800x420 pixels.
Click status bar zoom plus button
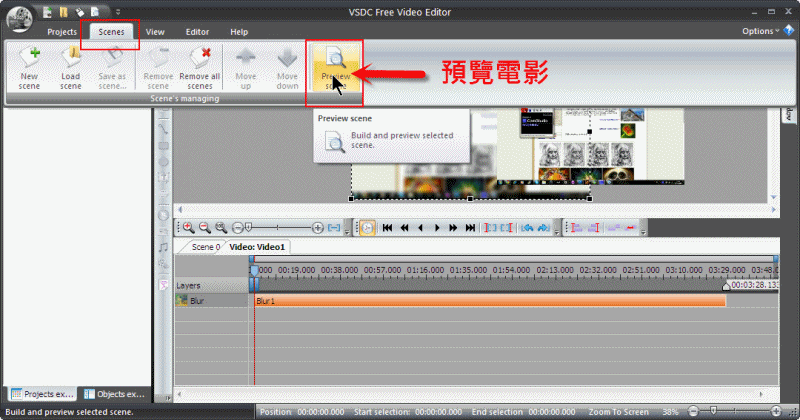tap(776, 411)
